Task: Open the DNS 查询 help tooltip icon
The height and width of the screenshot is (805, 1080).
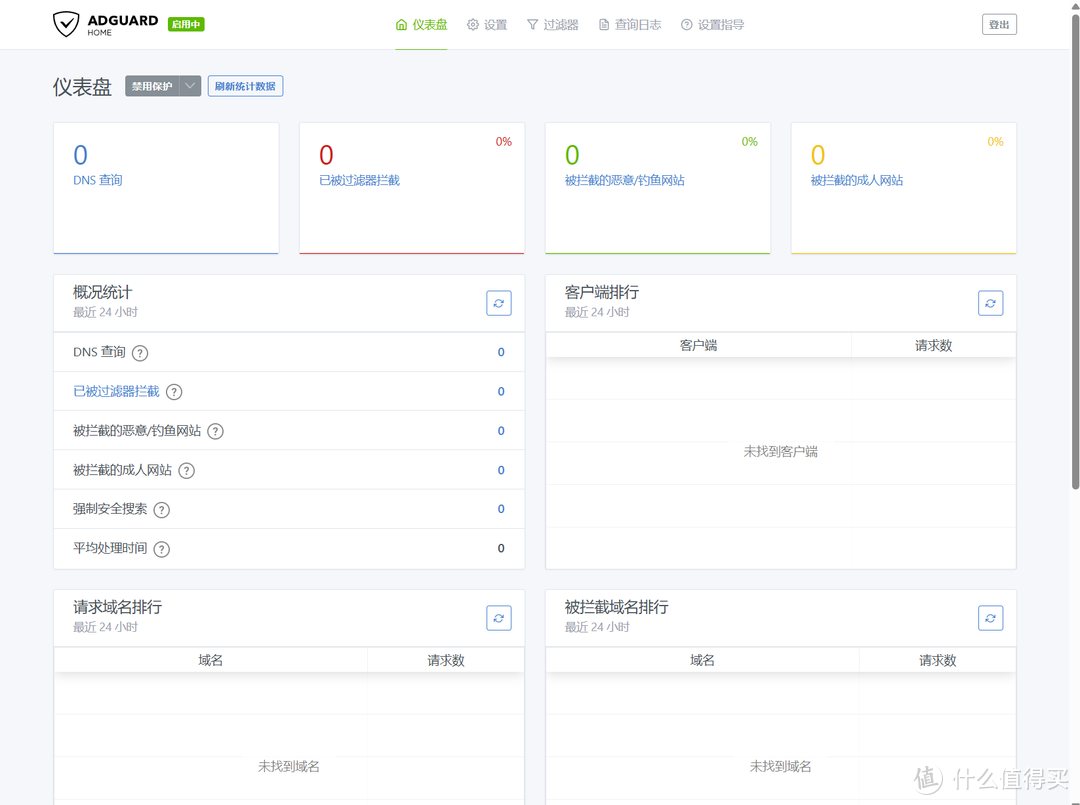Action: coord(139,352)
